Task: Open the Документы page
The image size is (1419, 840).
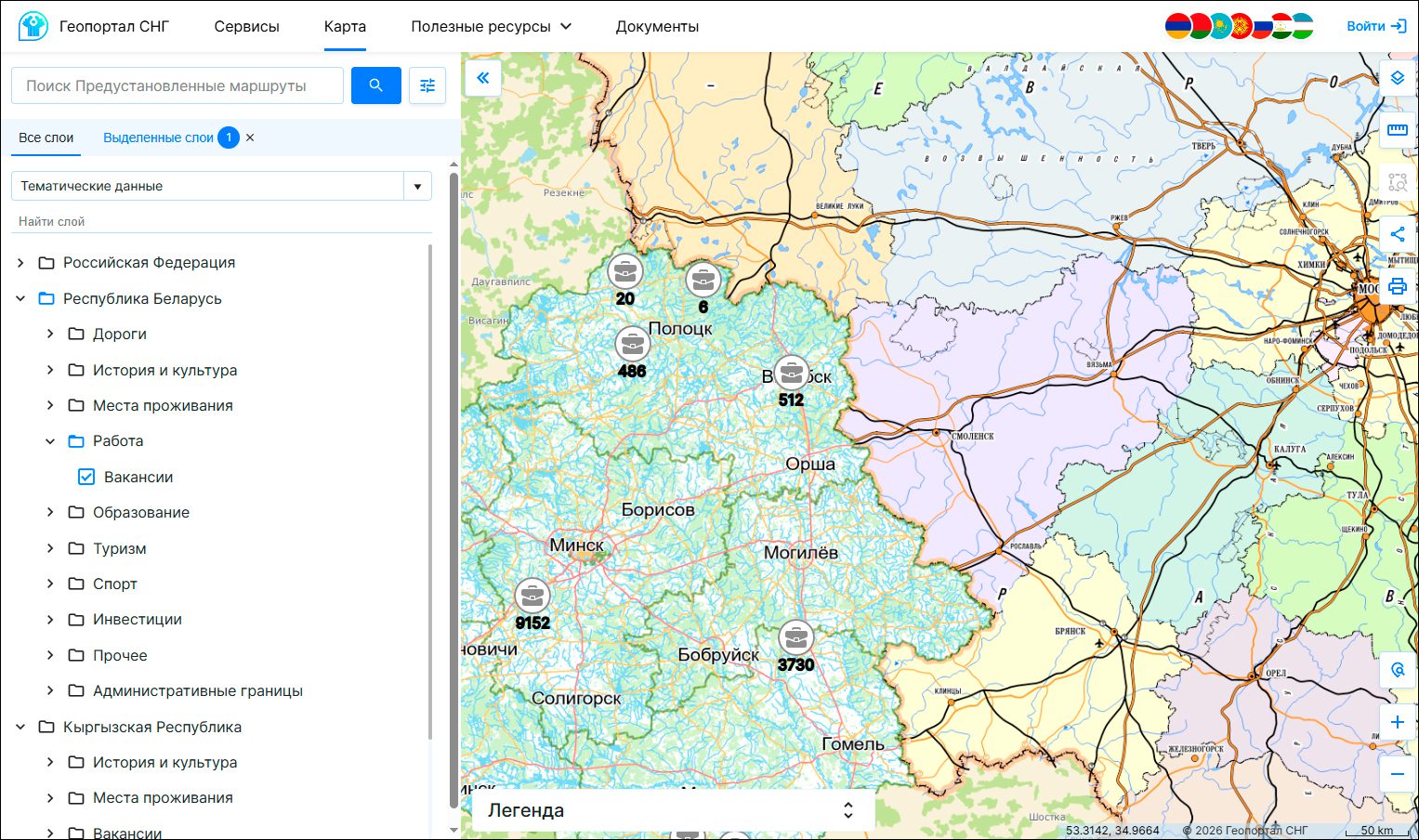Action: [657, 27]
